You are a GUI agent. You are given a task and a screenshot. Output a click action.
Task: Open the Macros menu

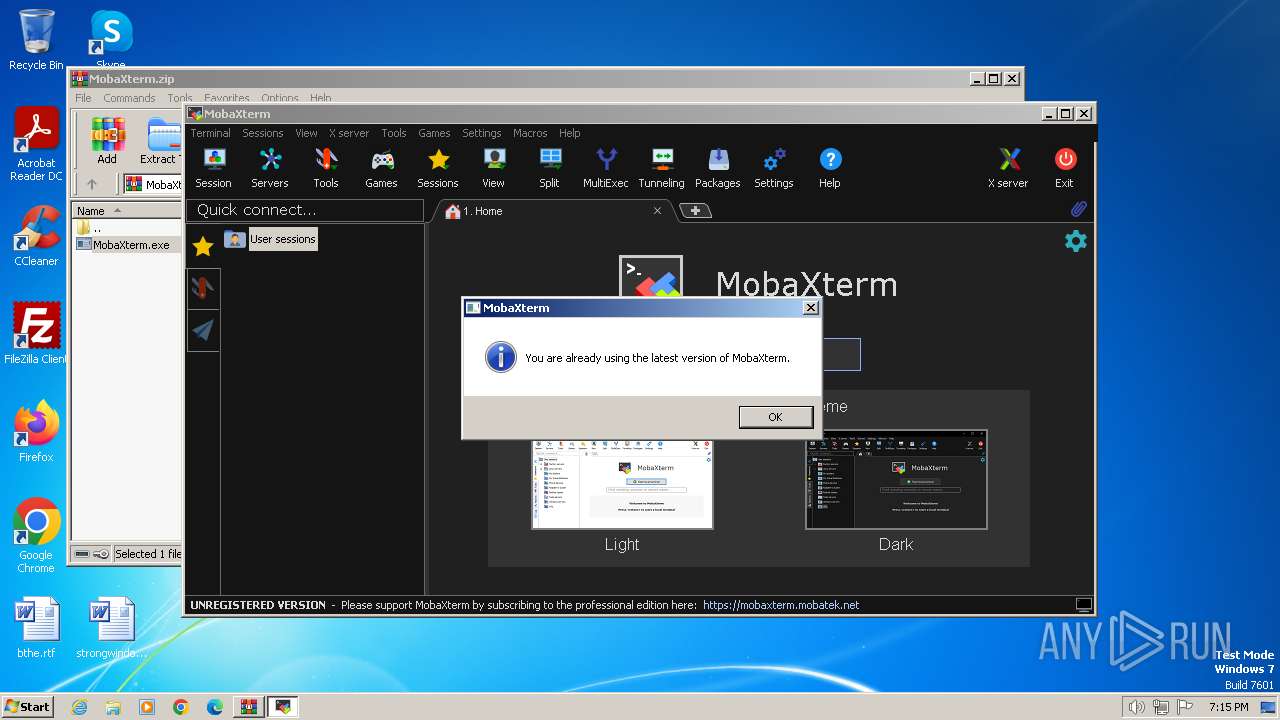tap(530, 133)
